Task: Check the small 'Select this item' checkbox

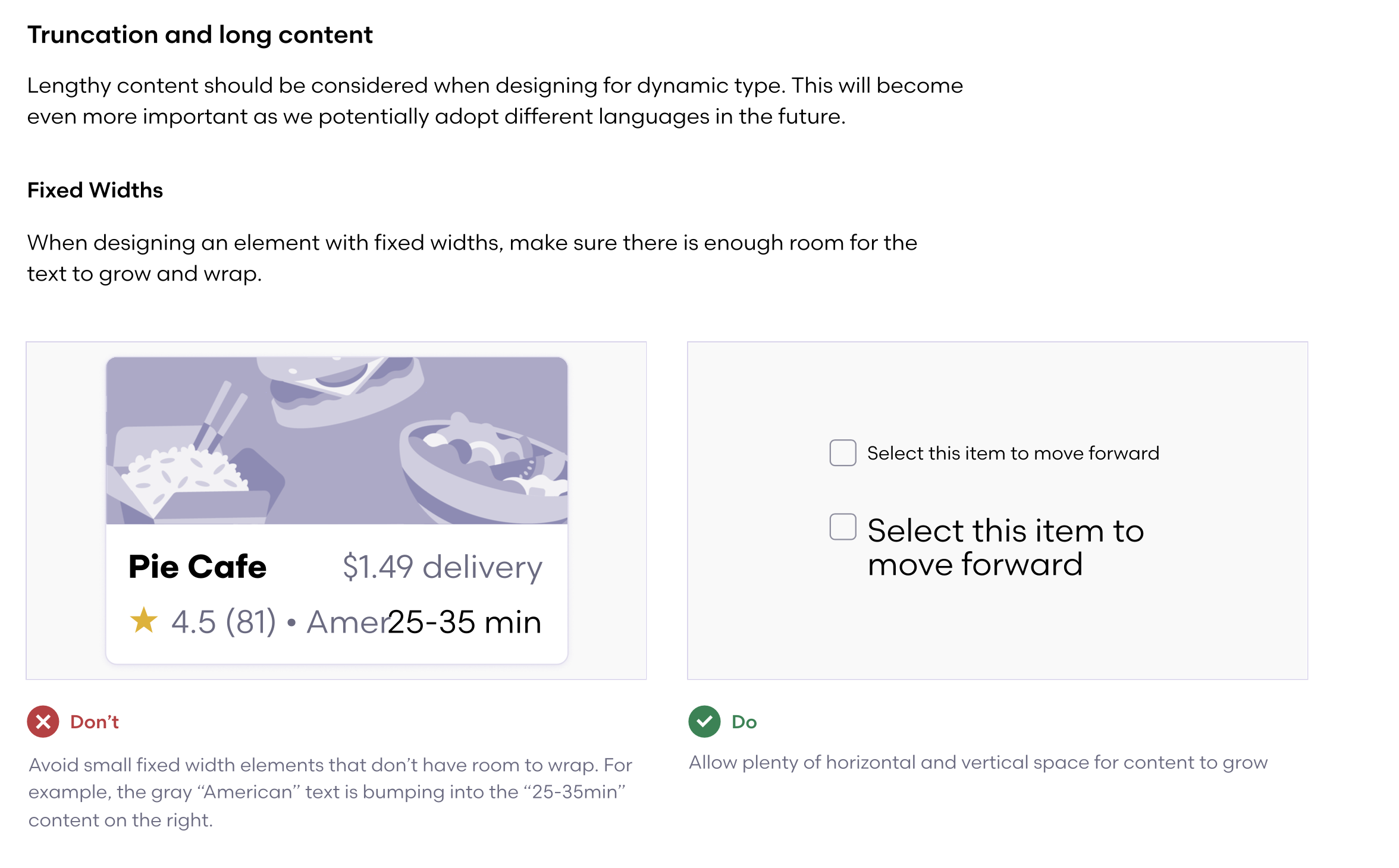Action: click(x=842, y=452)
